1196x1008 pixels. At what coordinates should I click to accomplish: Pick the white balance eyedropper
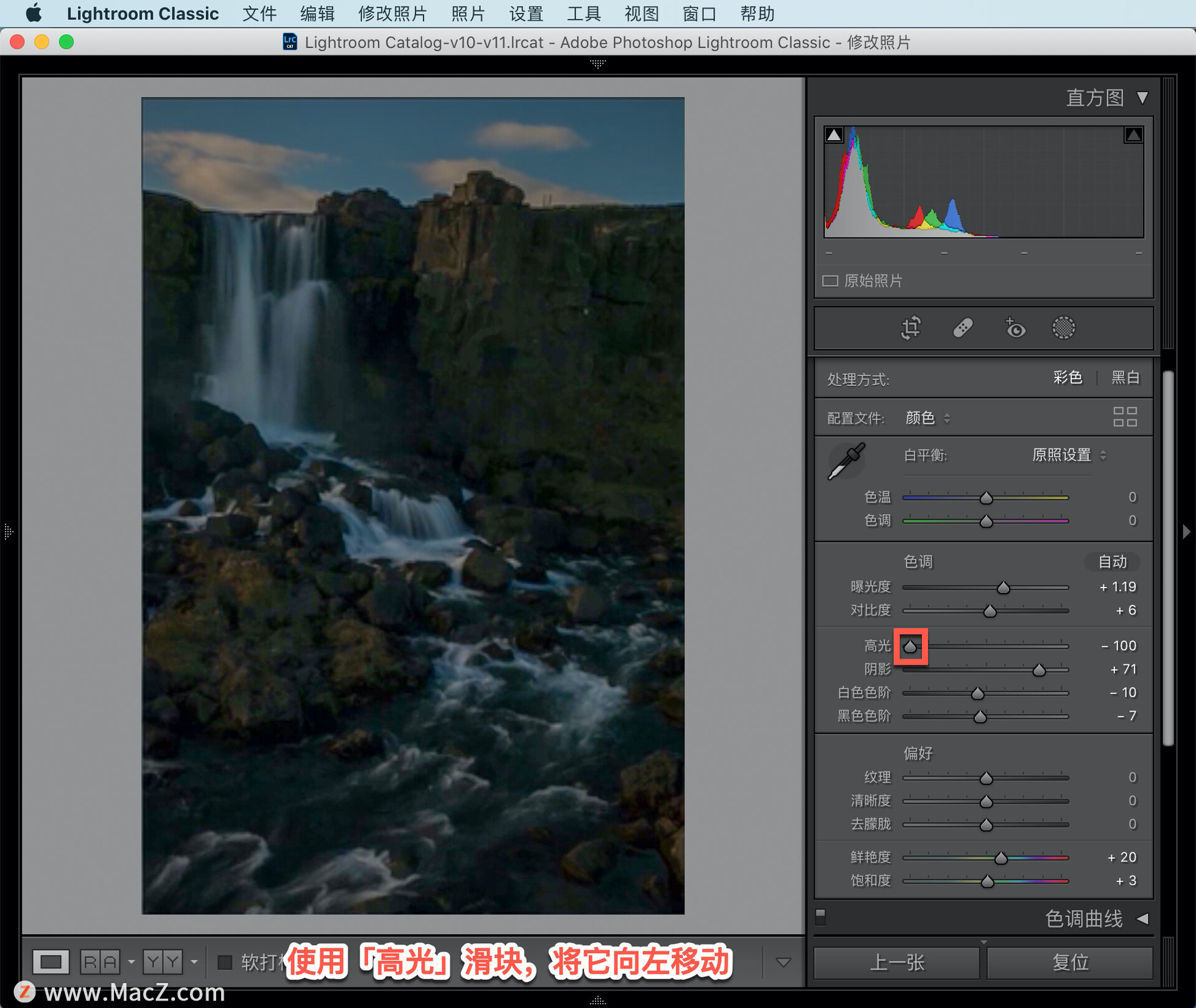pos(846,462)
